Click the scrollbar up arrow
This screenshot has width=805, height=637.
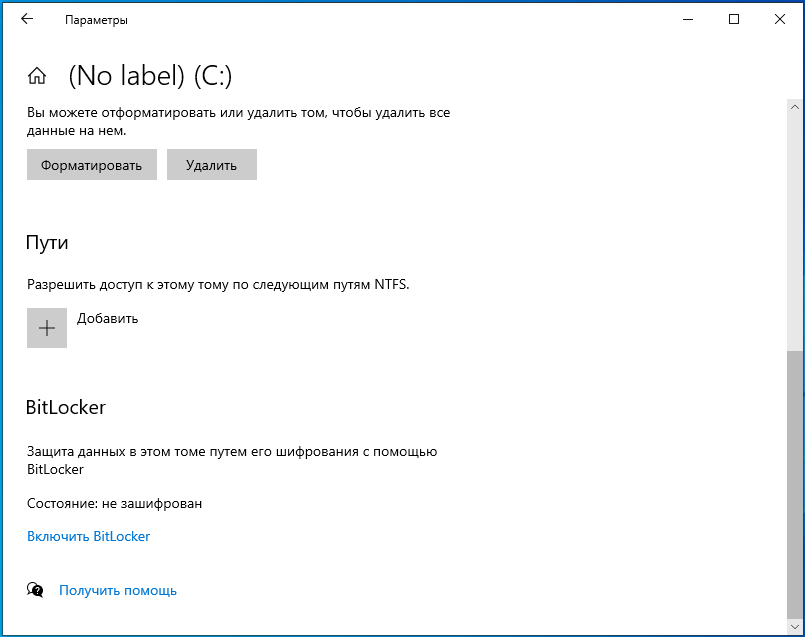[x=795, y=107]
